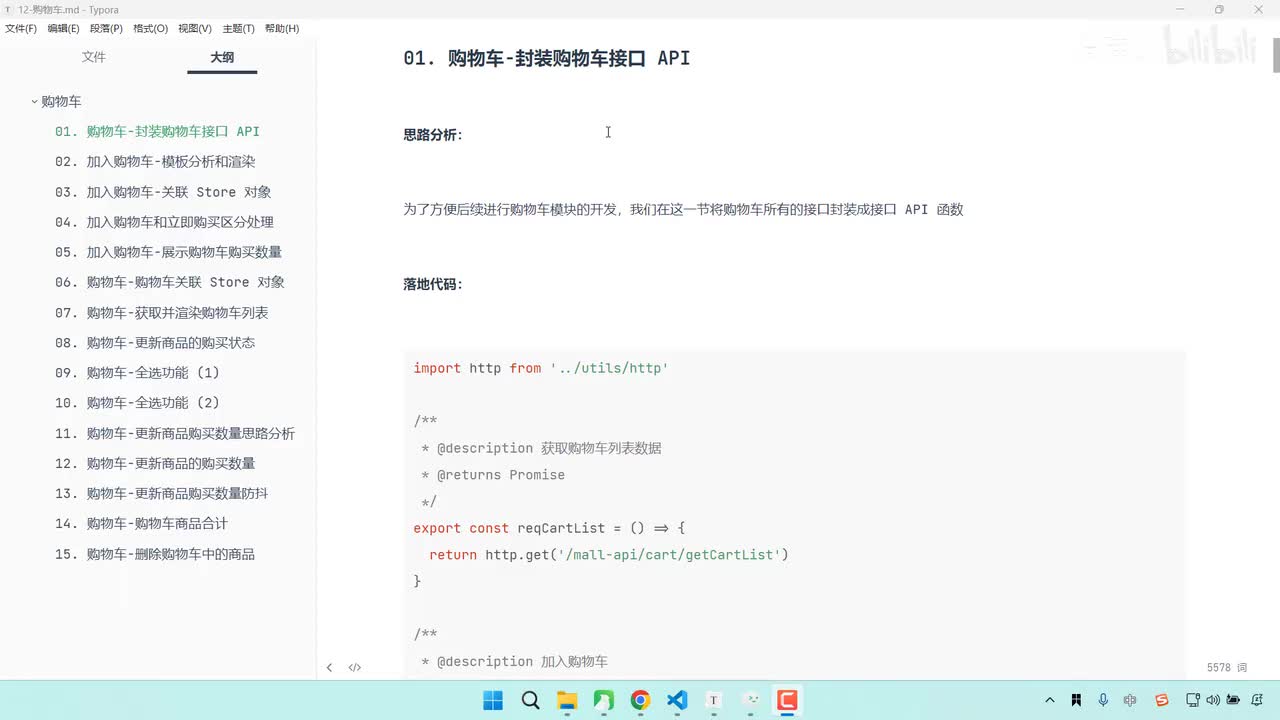Go to outline item 12. 购物车-更新商品的购买数量
Image resolution: width=1280 pixels, height=720 pixels.
[155, 464]
